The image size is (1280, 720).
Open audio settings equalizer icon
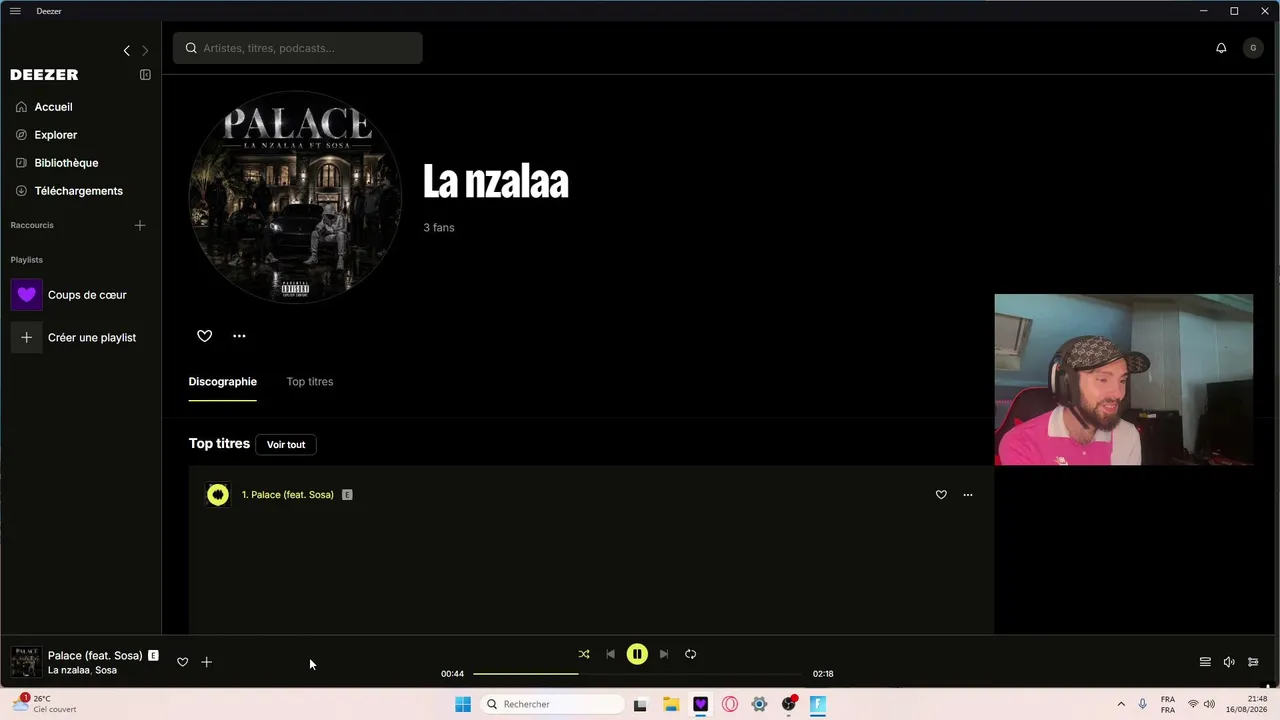click(x=1253, y=662)
